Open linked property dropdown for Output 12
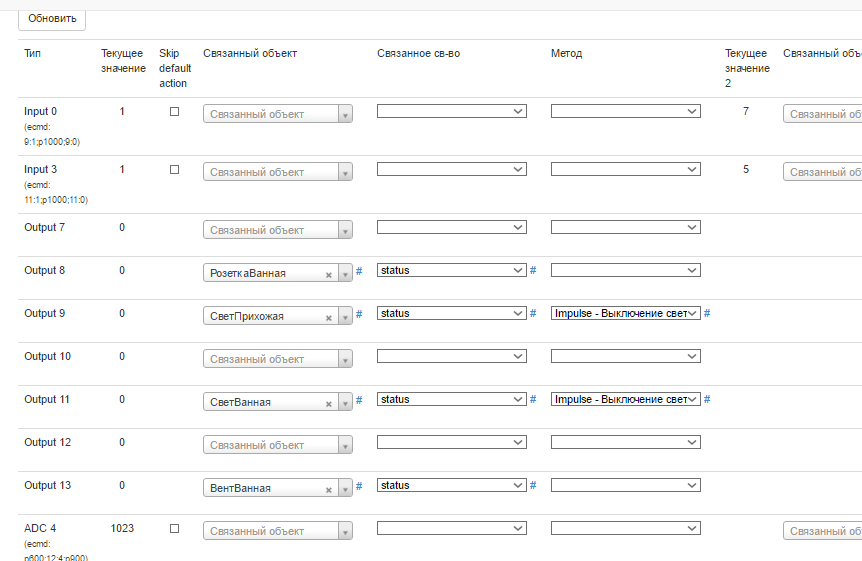 [x=451, y=442]
